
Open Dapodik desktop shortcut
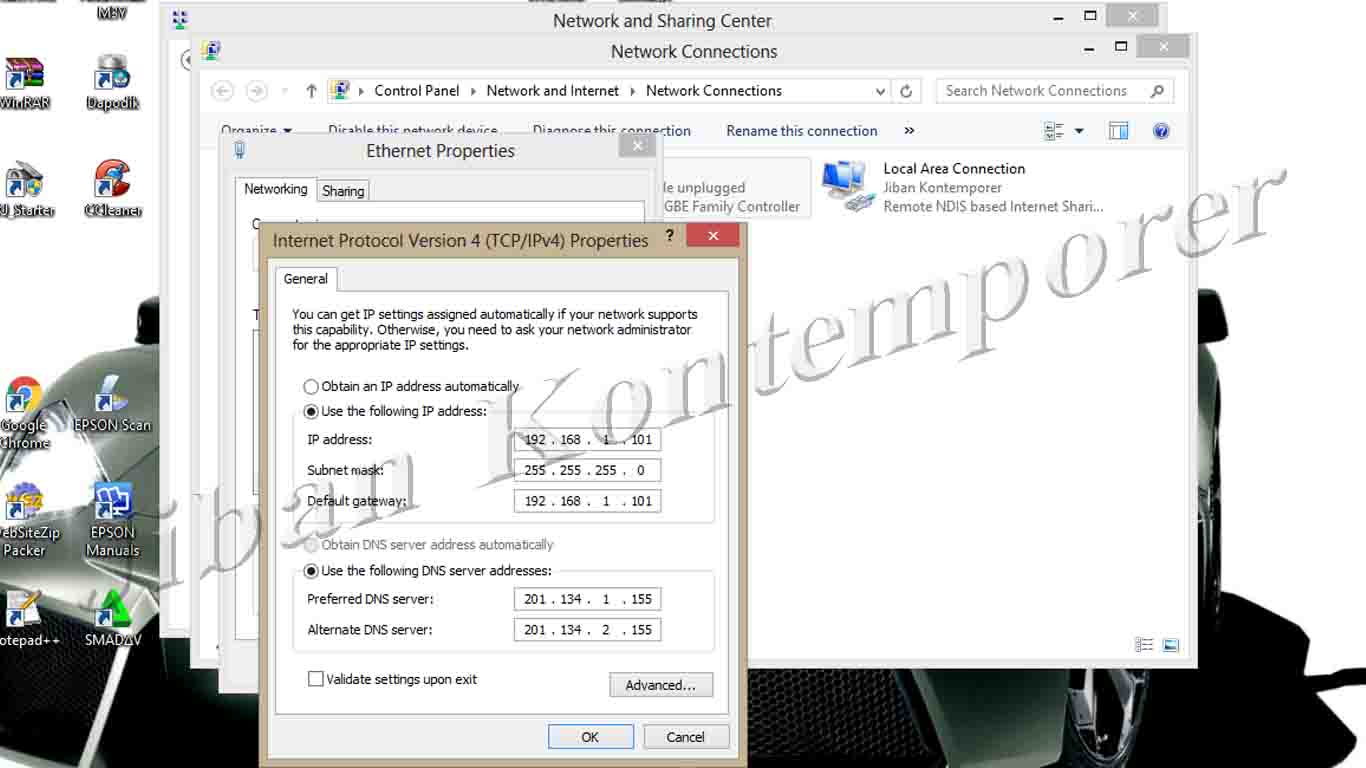click(112, 84)
